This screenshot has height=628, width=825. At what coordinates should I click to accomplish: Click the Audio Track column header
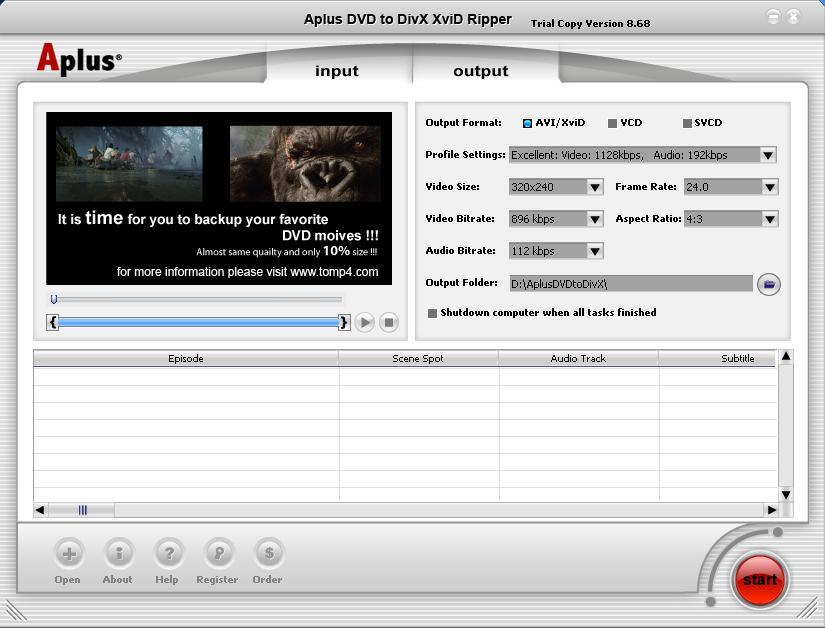tap(578, 358)
